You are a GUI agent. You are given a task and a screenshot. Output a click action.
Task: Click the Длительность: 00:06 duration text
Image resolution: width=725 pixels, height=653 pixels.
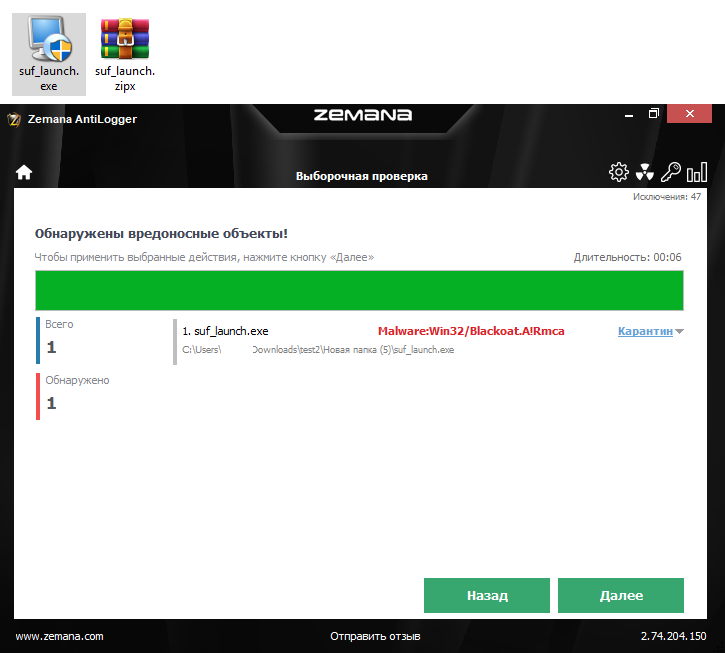(x=627, y=257)
